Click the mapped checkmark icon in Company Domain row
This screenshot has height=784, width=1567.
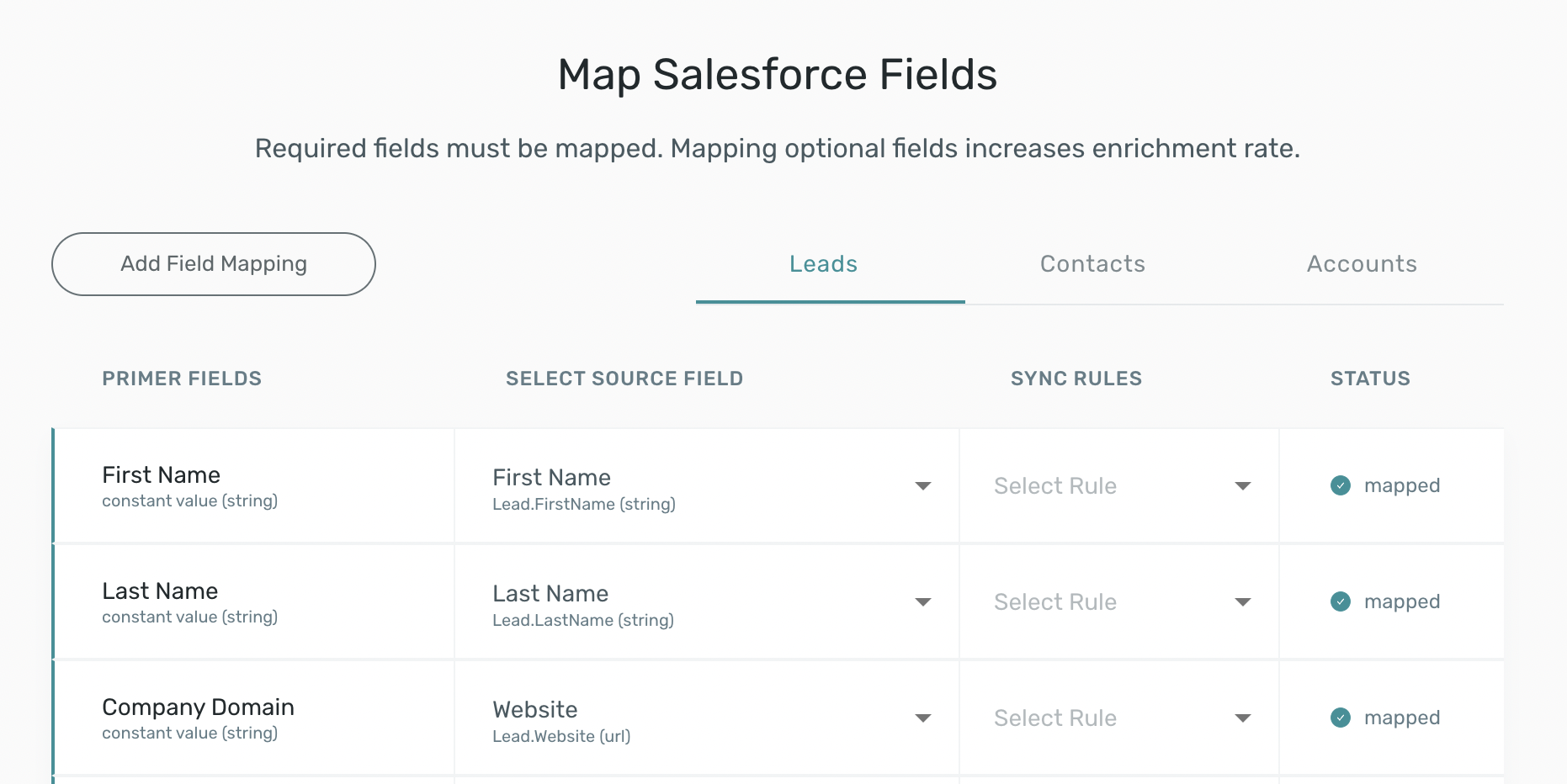tap(1341, 718)
